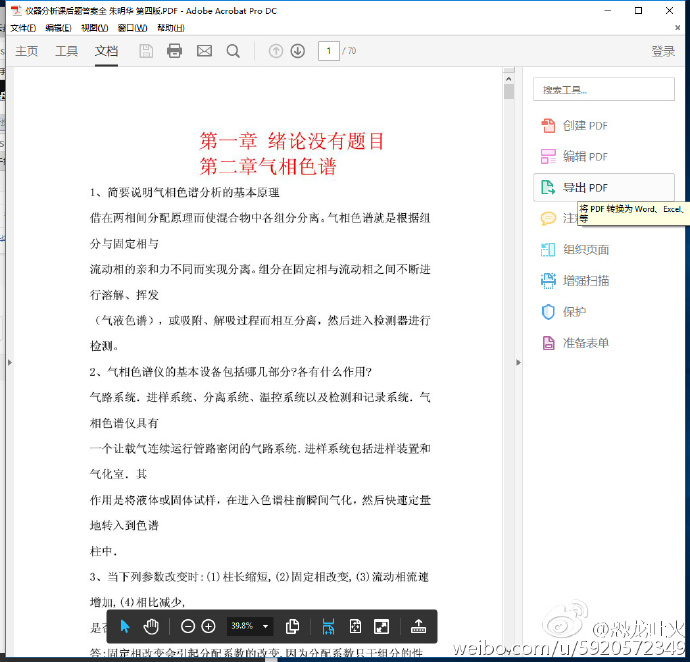Click the print icon in toolbar
Screen dimensions: 690x662
175,51
